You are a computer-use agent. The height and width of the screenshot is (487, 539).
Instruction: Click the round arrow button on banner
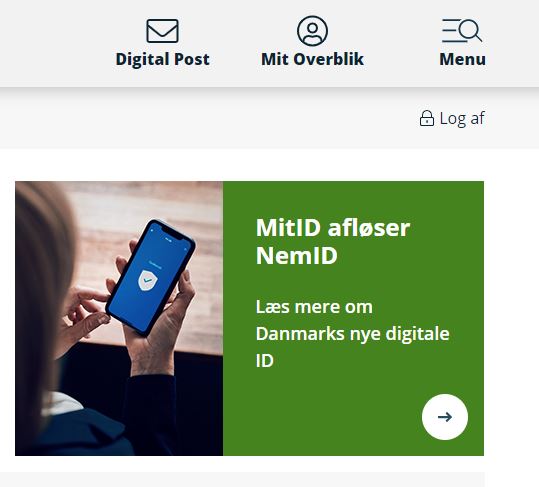[x=445, y=417]
